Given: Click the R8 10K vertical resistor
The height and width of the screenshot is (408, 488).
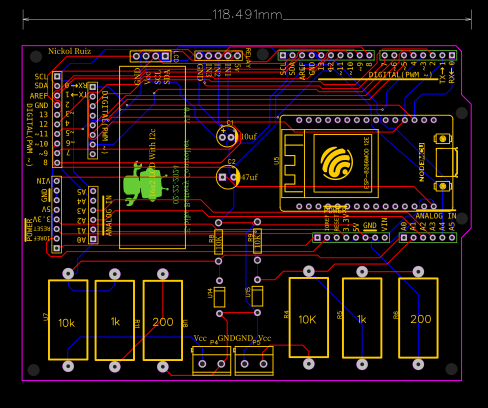Looking at the screenshot, I should tap(218, 241).
